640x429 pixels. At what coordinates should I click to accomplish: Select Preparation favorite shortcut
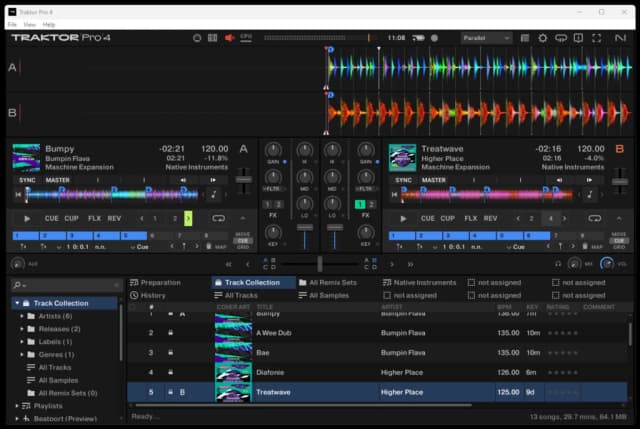155,282
